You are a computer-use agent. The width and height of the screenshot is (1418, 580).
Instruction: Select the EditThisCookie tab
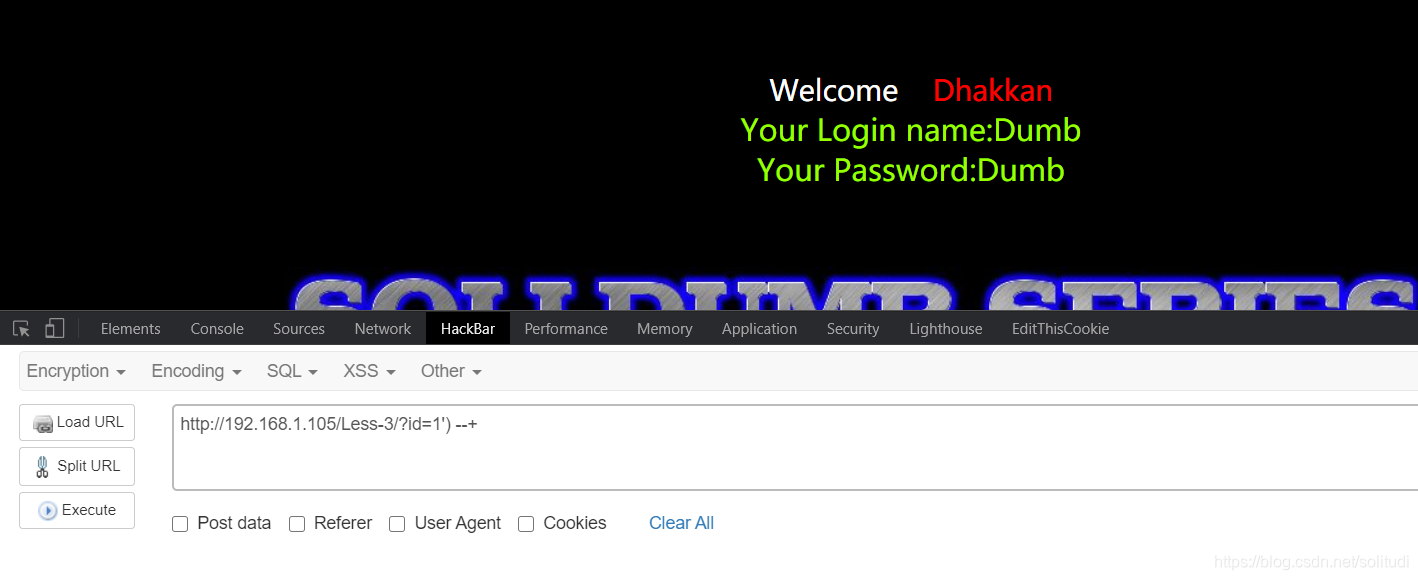1060,329
